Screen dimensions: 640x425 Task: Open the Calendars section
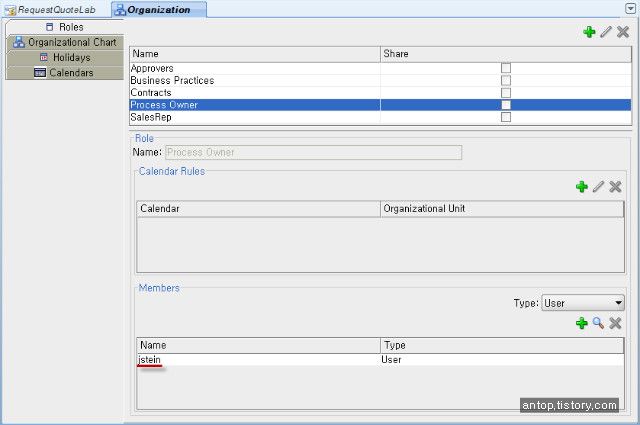[x=65, y=73]
